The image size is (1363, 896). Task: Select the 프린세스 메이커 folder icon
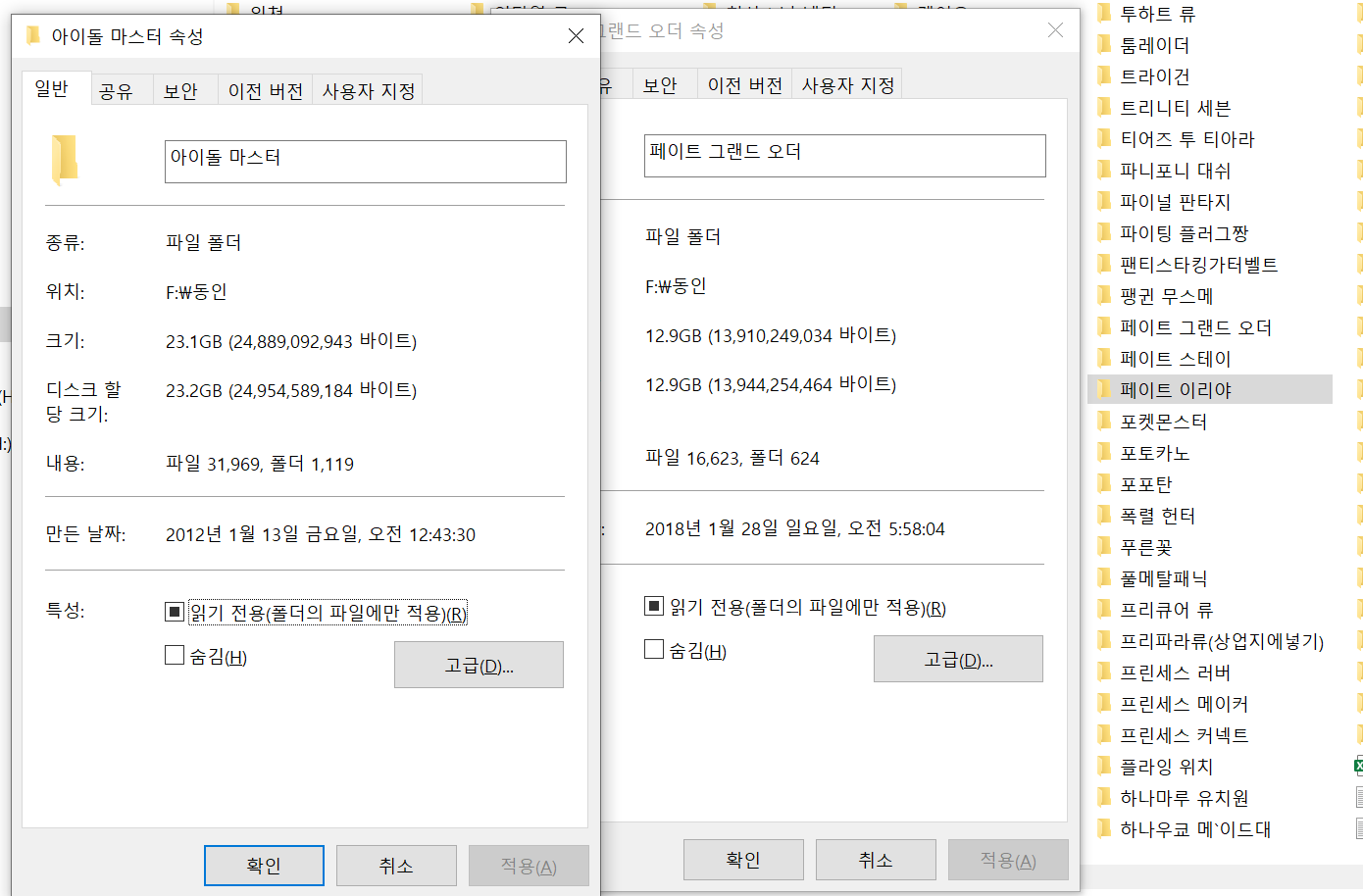point(1104,704)
